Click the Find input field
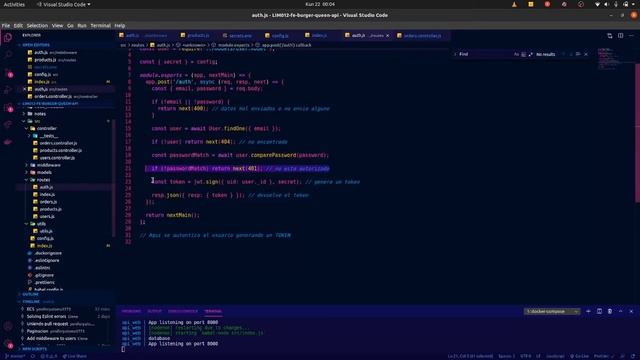640x360 pixels. pyautogui.click(x=484, y=54)
